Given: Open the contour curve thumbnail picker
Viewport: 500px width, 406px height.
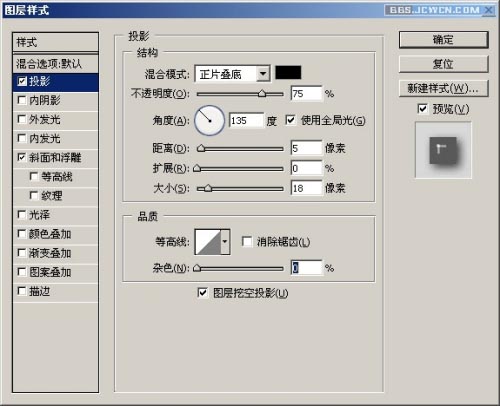Looking at the screenshot, I should point(208,242).
